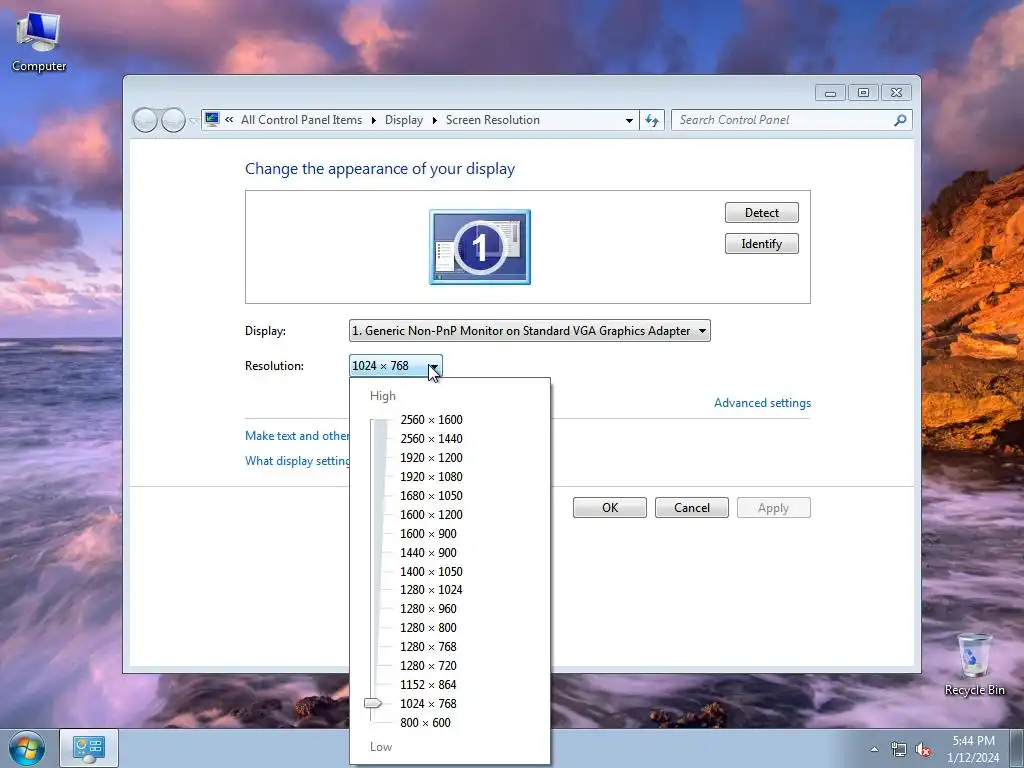Viewport: 1024px width, 768px height.
Task: Select 2560 × 1600 resolution
Action: point(431,420)
